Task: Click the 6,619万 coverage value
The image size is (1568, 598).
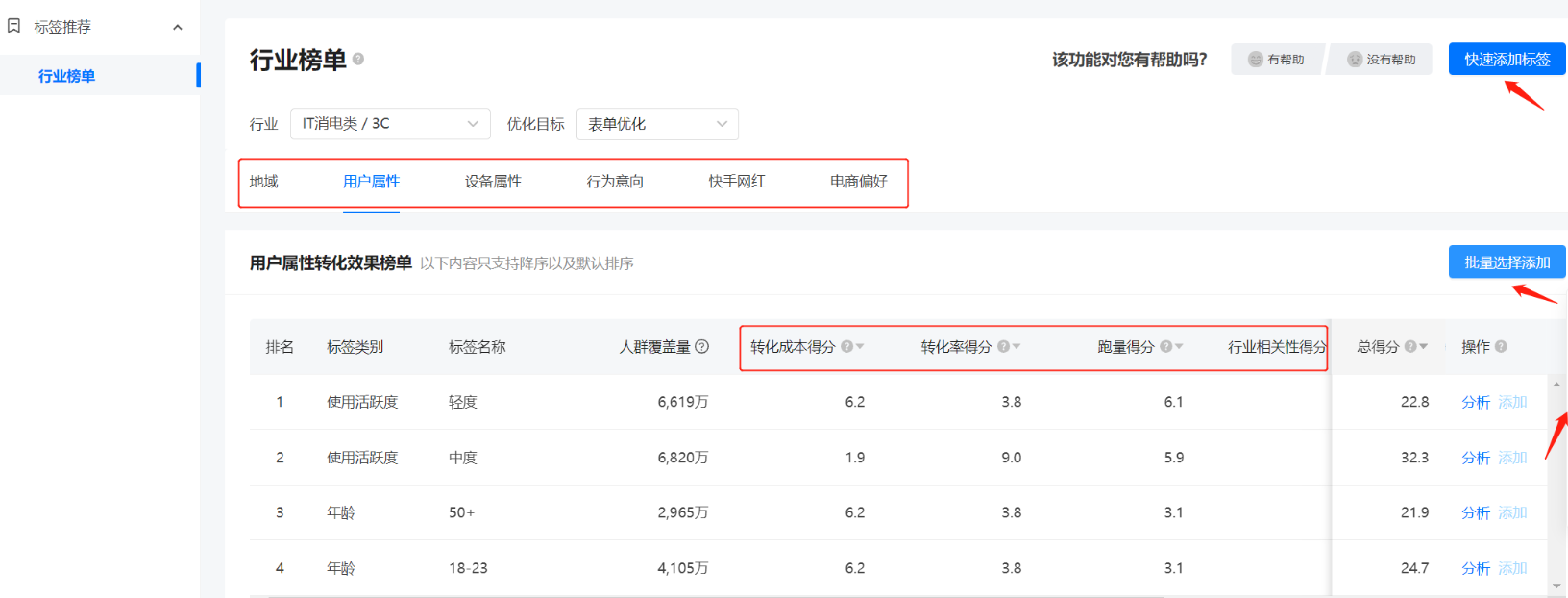Action: [x=683, y=402]
